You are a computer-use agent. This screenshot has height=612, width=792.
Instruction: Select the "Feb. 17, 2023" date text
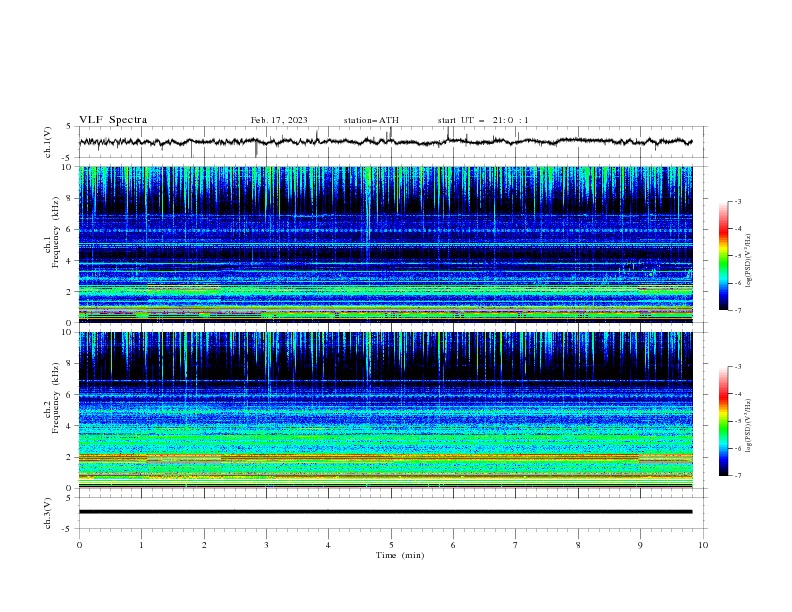click(x=279, y=120)
